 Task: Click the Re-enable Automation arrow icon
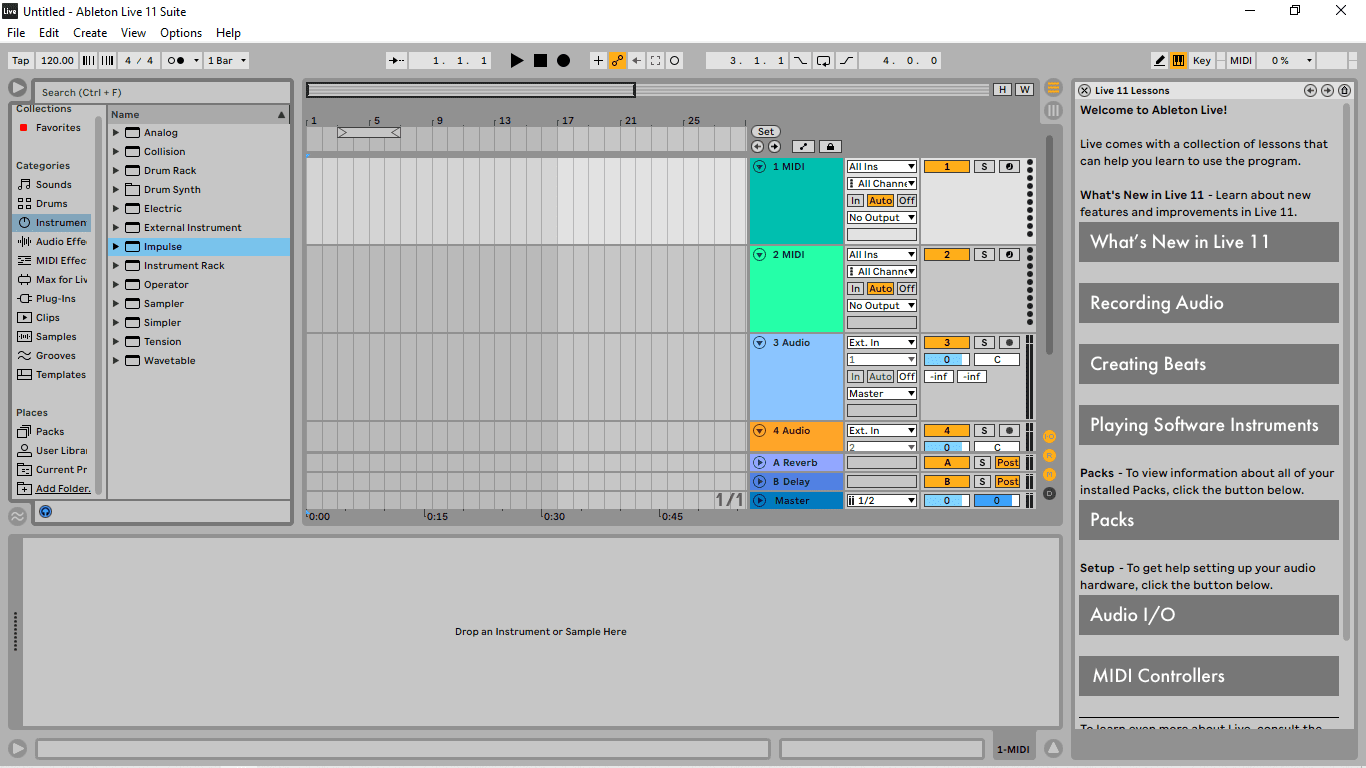coord(637,61)
